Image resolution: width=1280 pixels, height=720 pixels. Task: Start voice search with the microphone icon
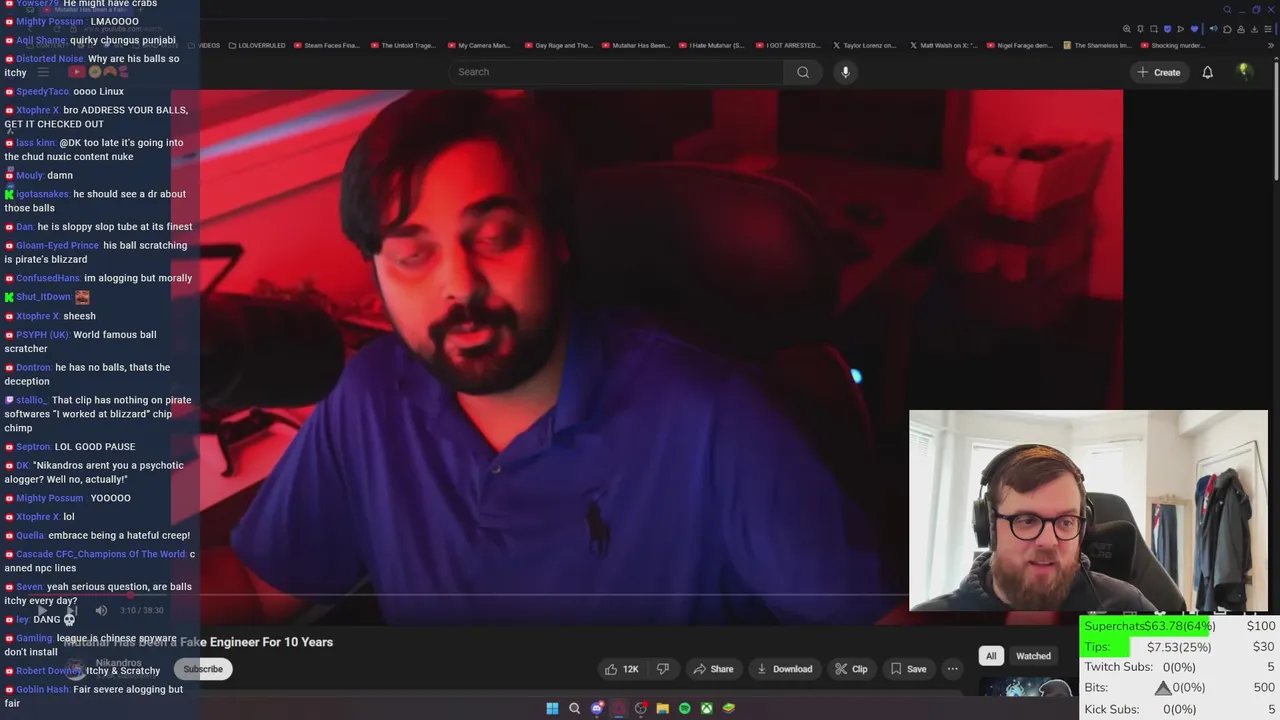click(845, 72)
